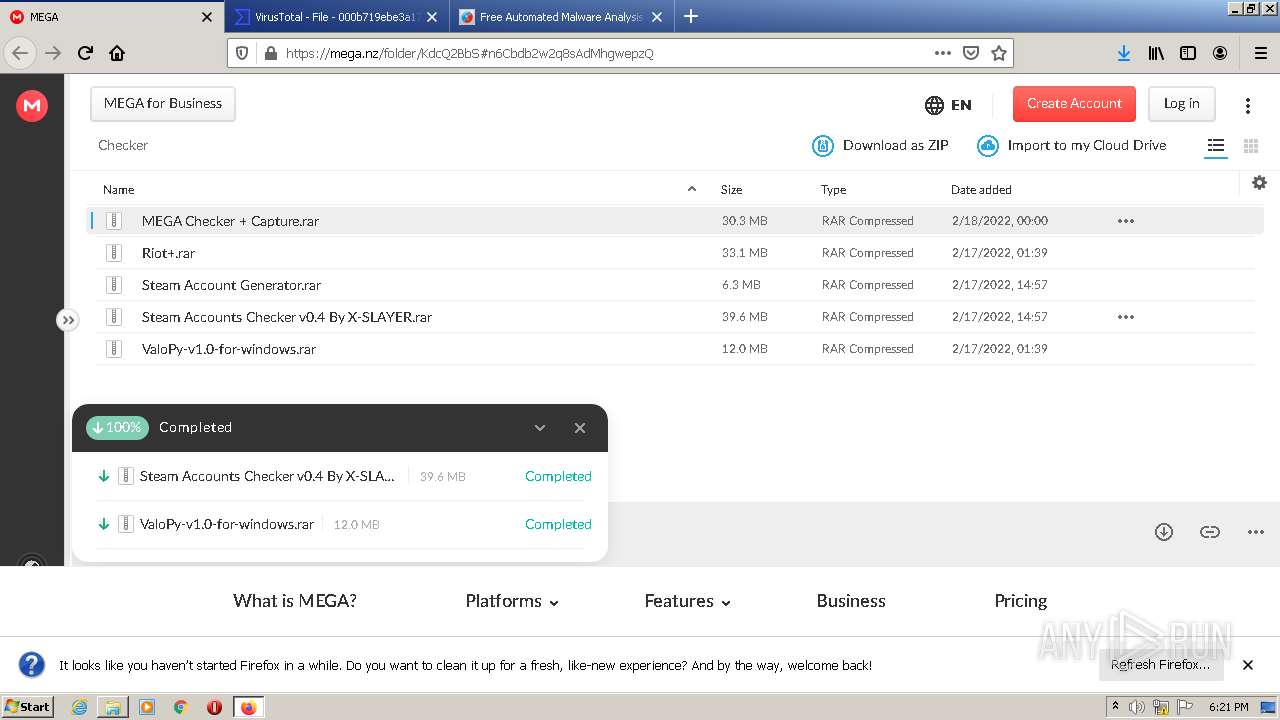Viewport: 1280px width, 720px height.
Task: Select ValoPy-v1.0-for-windows.rar in file list
Action: tap(675, 349)
